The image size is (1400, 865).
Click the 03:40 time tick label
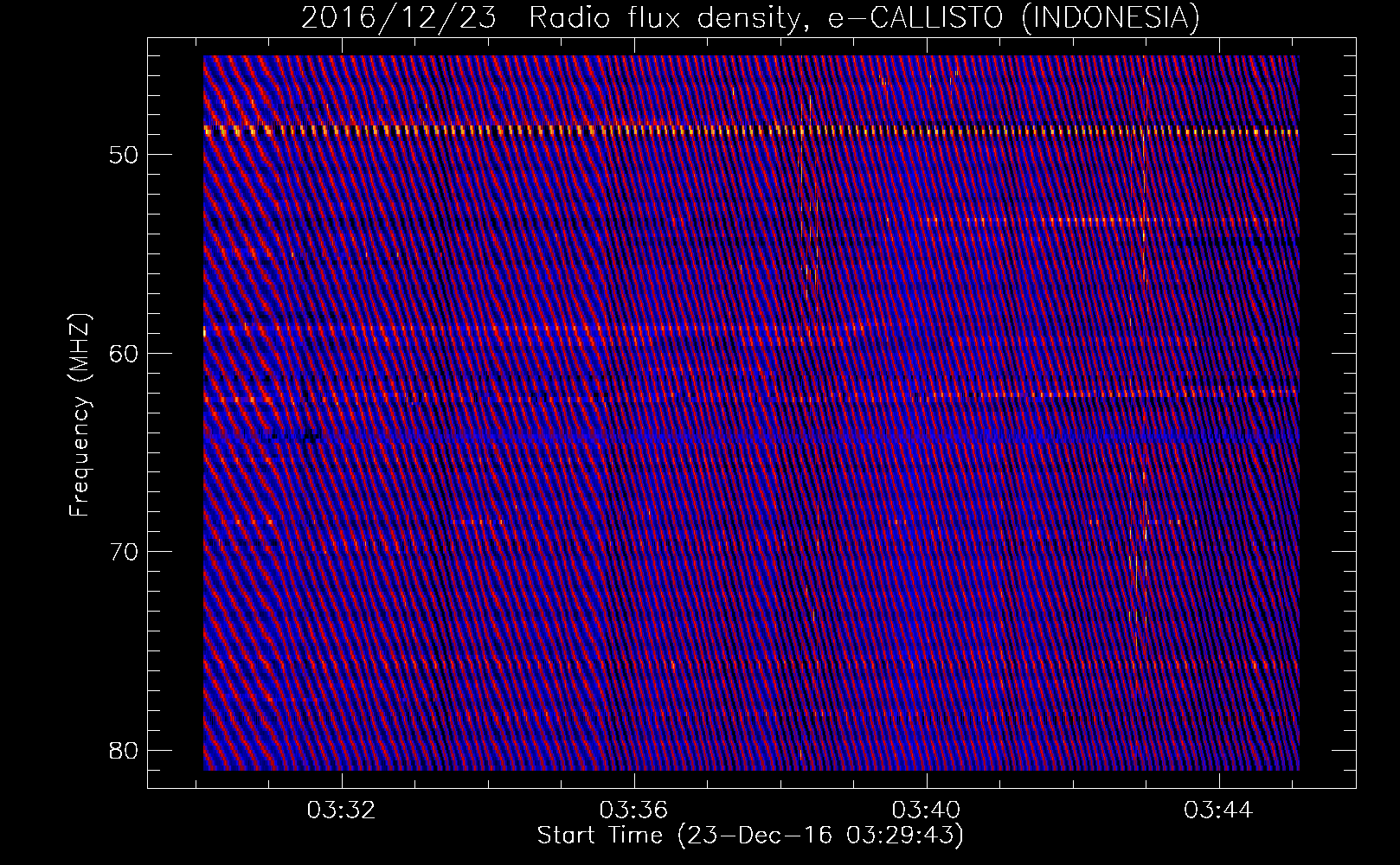click(x=927, y=811)
